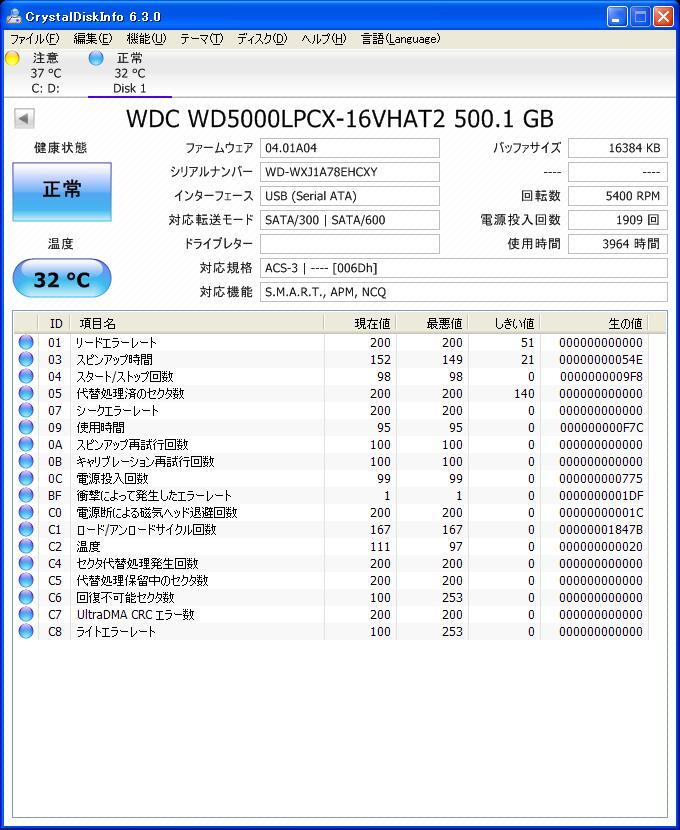Click status orb for row C5 代替処理保留中のセクタ数

pyautogui.click(x=26, y=580)
